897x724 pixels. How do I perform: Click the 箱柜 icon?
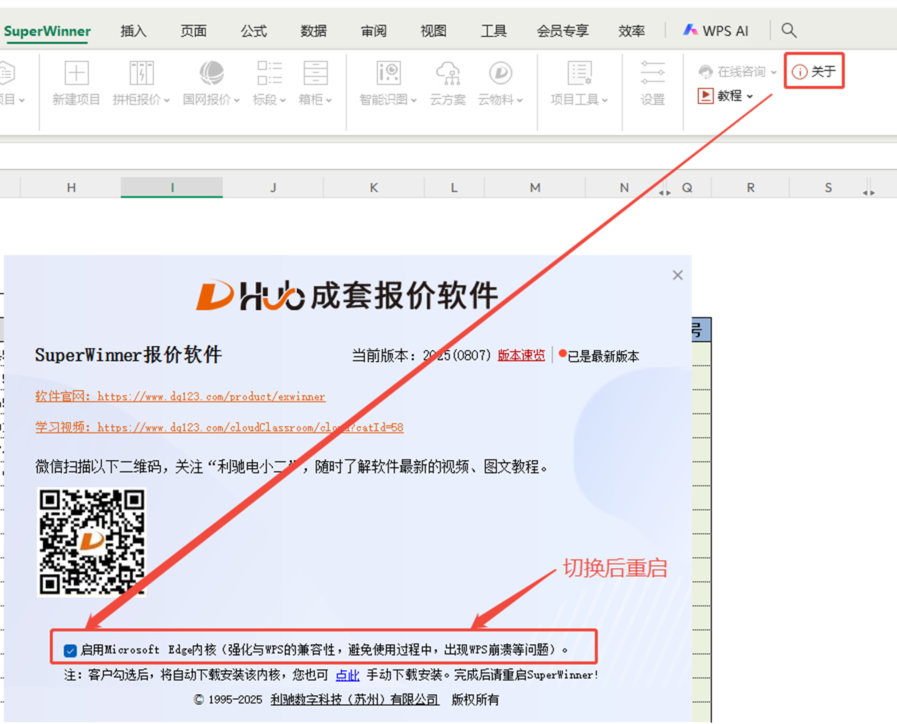(x=315, y=73)
